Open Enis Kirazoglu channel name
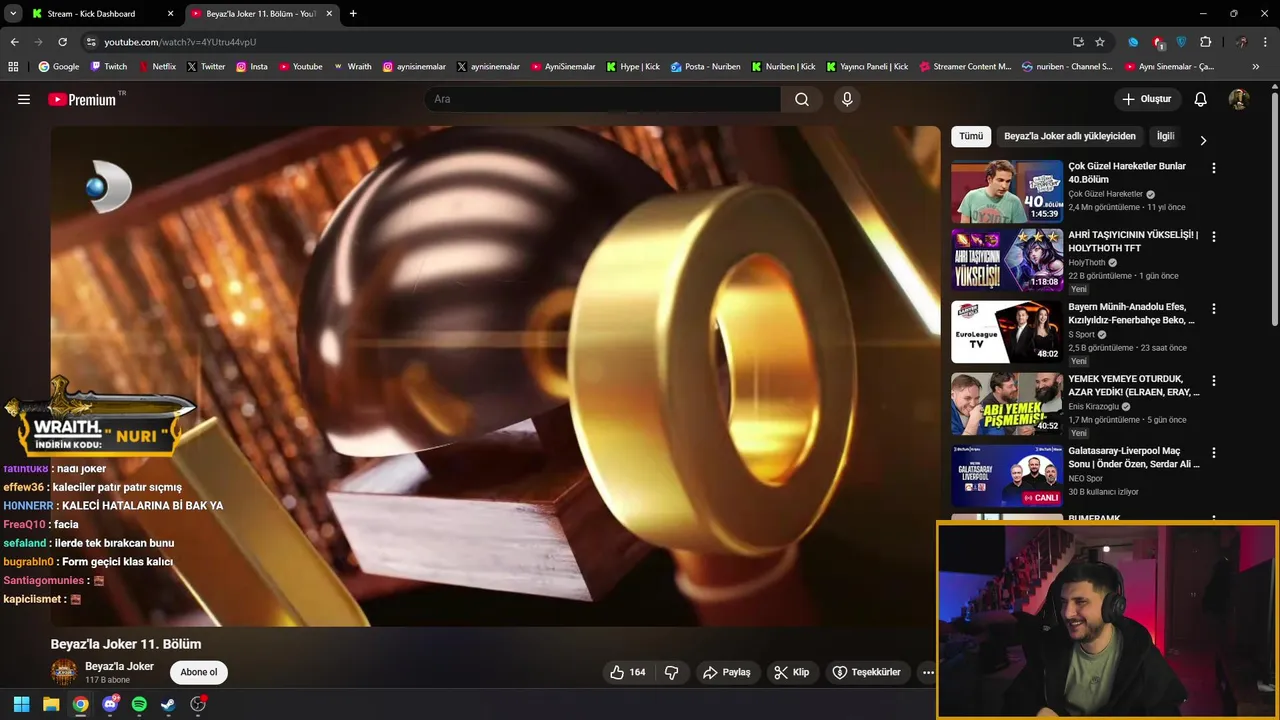1280x720 pixels. (x=1093, y=407)
